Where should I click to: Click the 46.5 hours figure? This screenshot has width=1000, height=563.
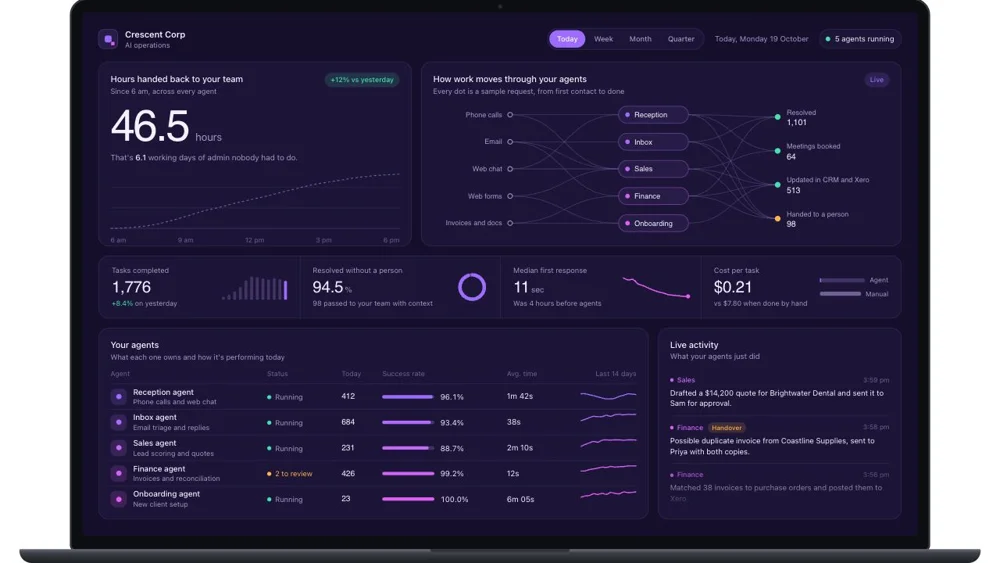166,126
